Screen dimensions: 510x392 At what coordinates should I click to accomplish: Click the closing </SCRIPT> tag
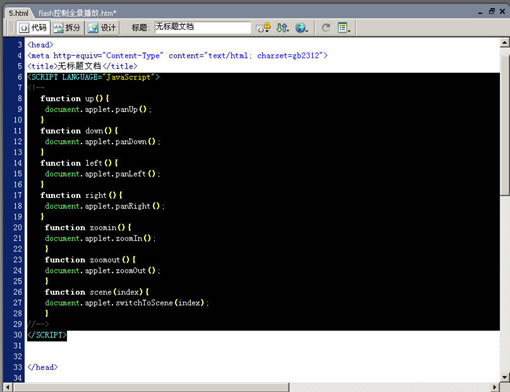coord(47,335)
